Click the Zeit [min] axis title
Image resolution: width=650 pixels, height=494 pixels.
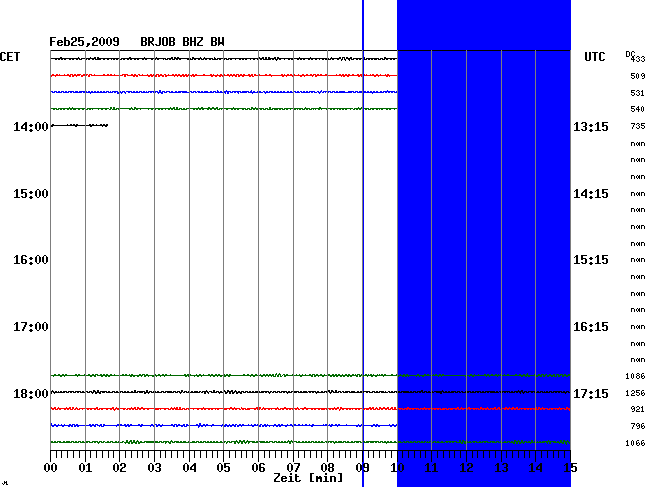pyautogui.click(x=308, y=478)
